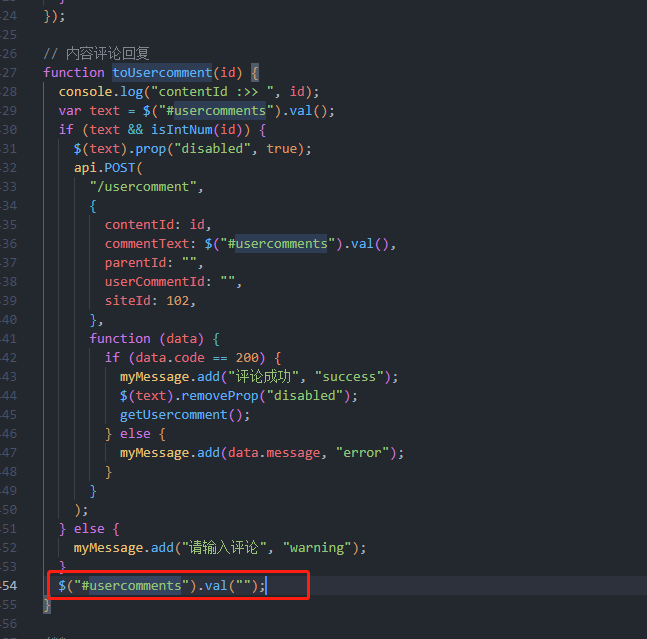Click "请输入评论" warning string
The width and height of the screenshot is (647, 639).
point(224,547)
